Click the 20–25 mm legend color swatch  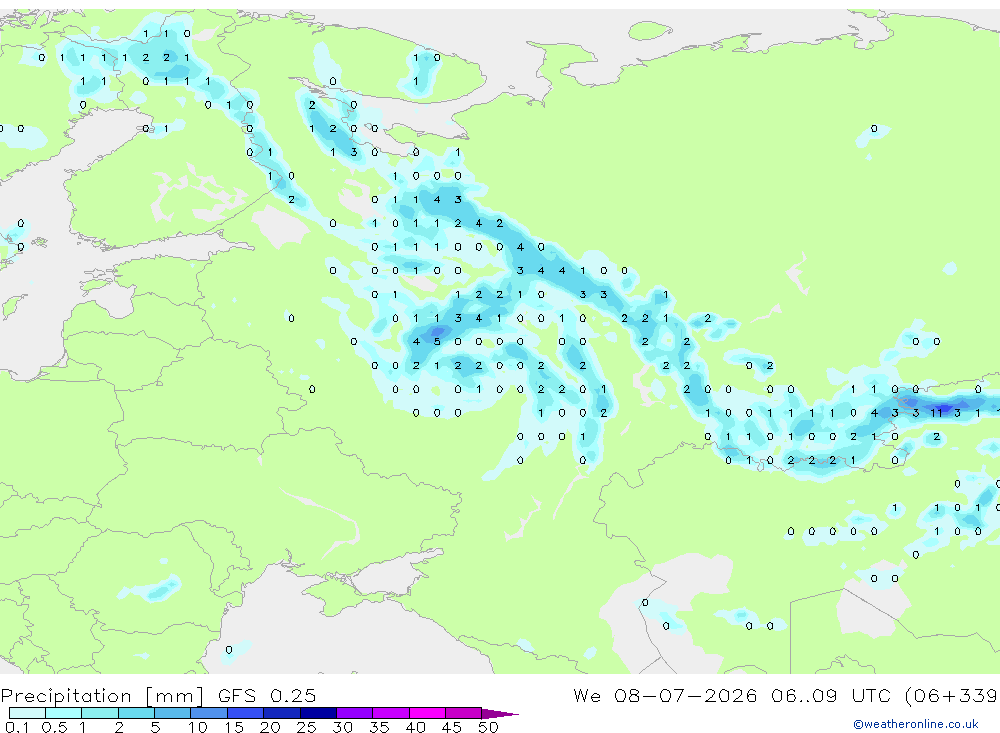(x=282, y=713)
